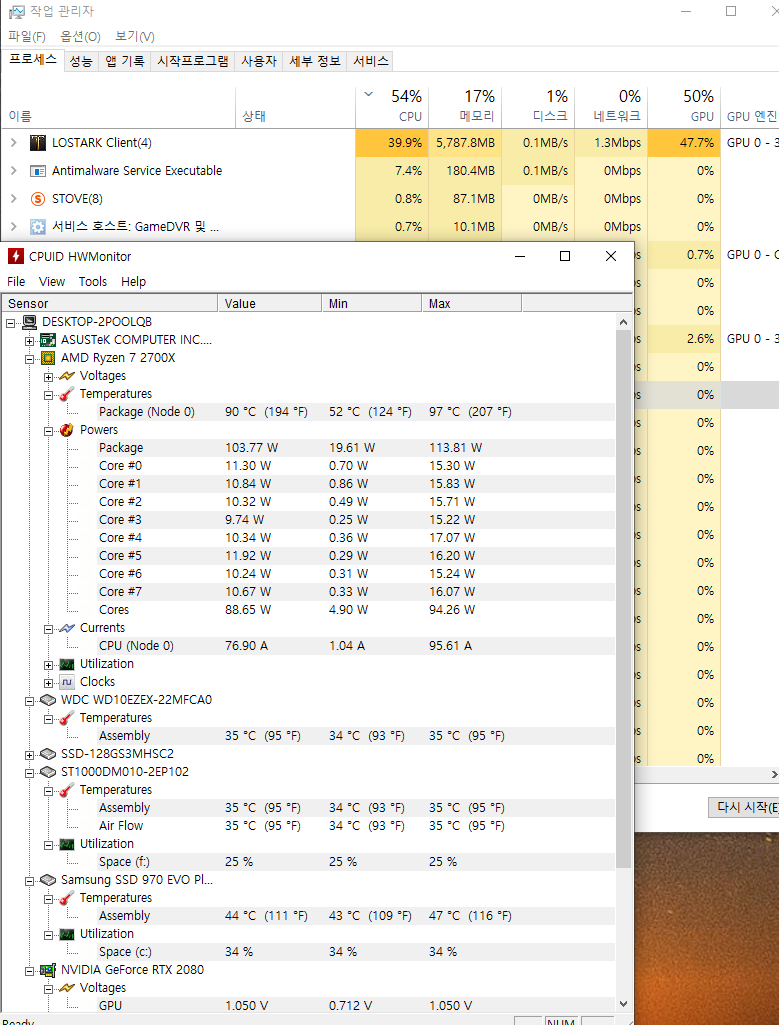Click the DESKTOP-2POOLQB computer icon
The height and width of the screenshot is (1025, 779).
click(29, 322)
